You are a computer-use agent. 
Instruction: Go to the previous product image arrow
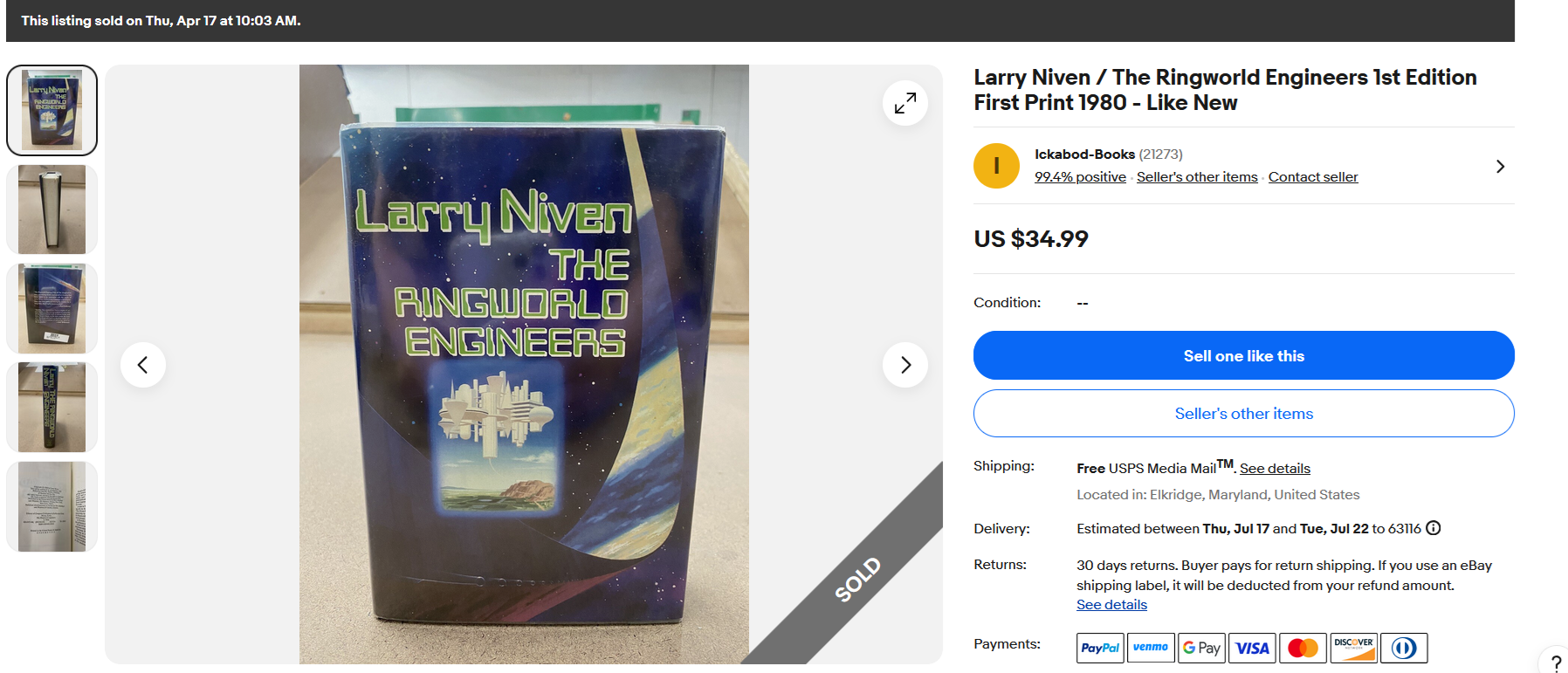143,365
